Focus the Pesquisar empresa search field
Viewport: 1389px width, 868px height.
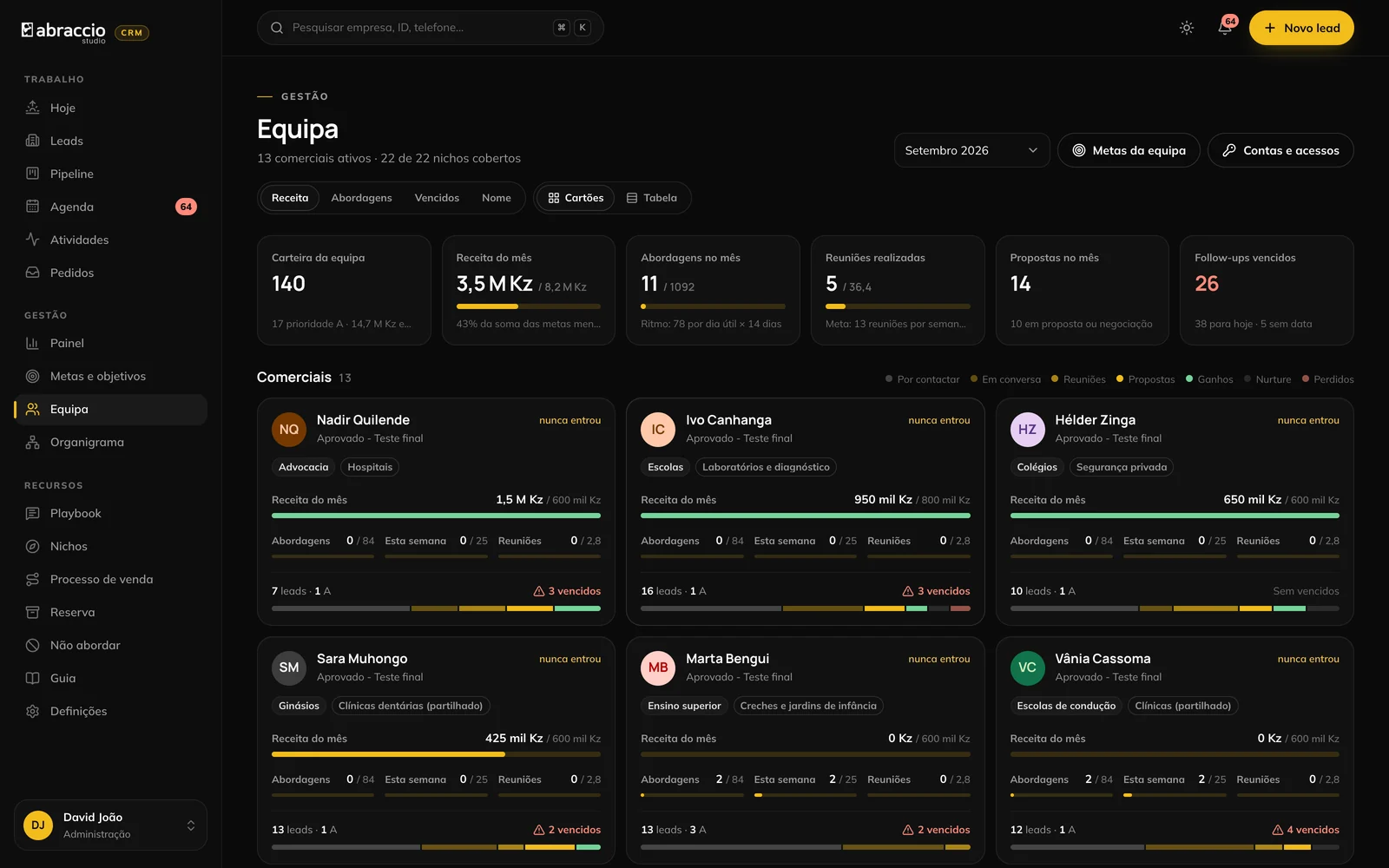tap(430, 28)
